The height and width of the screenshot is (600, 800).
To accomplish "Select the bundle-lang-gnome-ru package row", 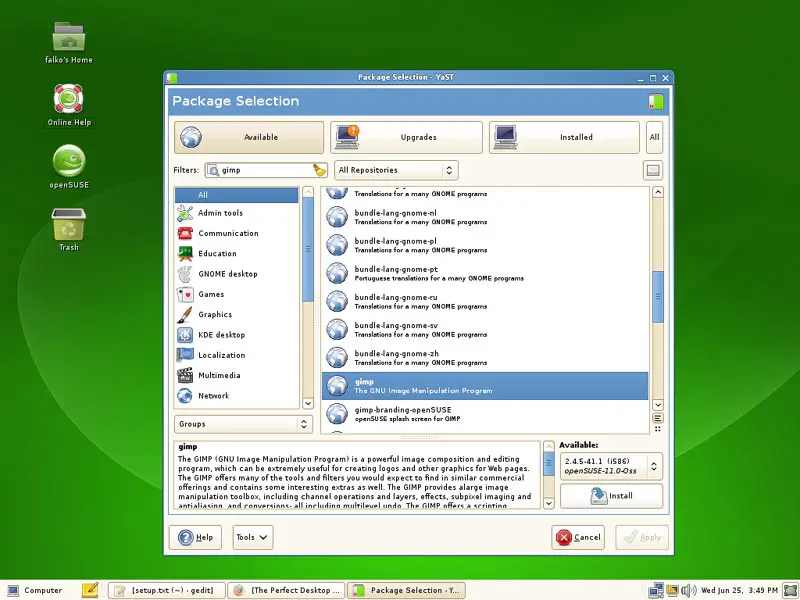I will click(485, 302).
